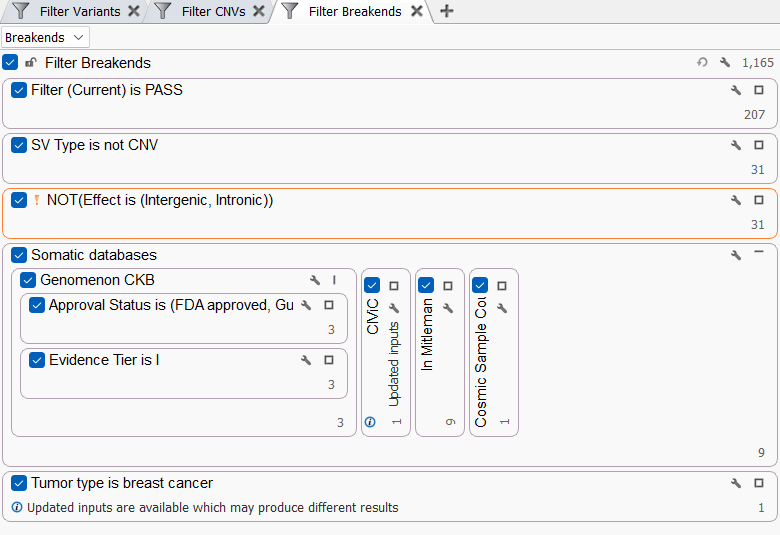Click wrench icon on Tumor type filter card

[x=737, y=483]
